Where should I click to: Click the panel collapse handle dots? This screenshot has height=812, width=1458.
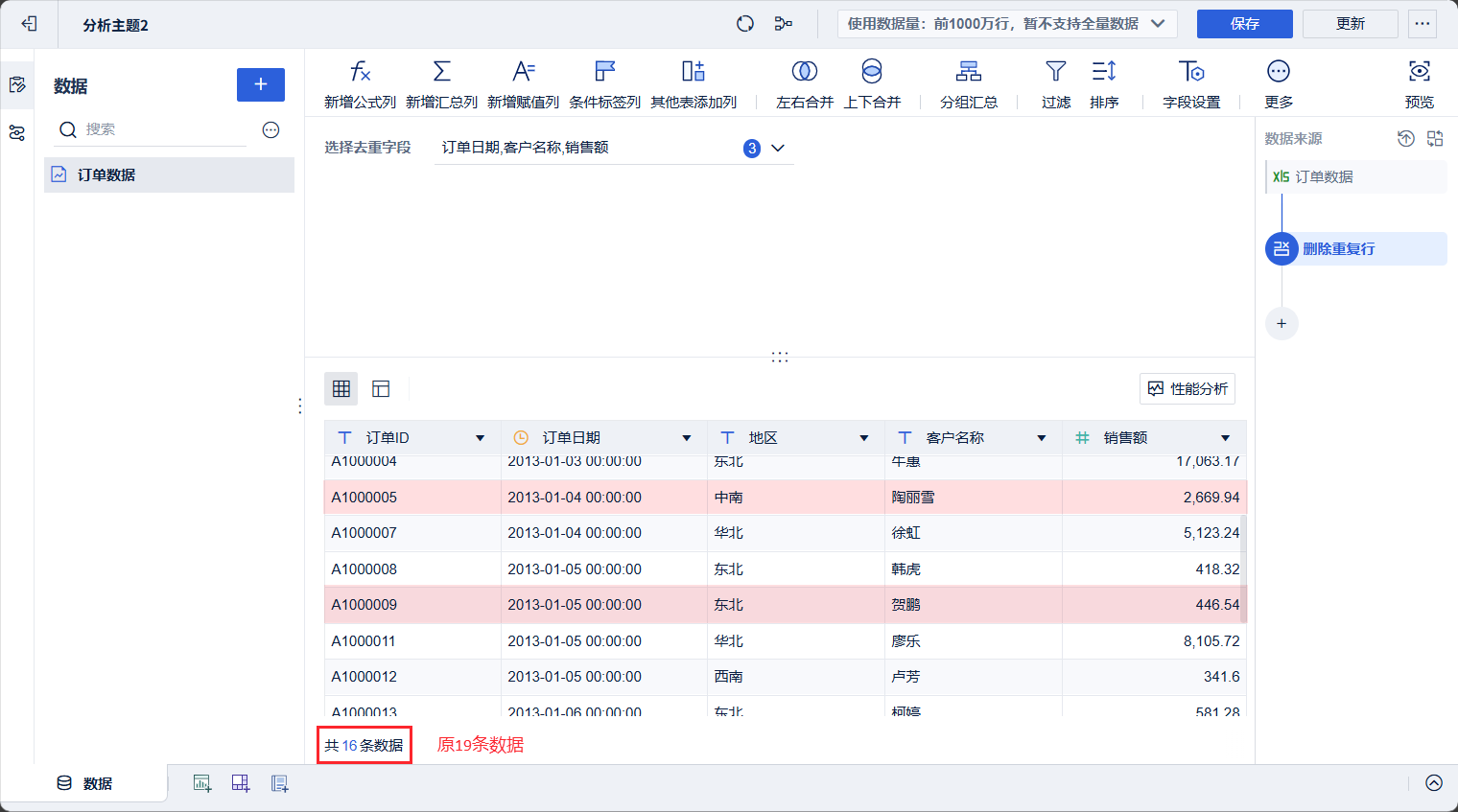(x=300, y=406)
